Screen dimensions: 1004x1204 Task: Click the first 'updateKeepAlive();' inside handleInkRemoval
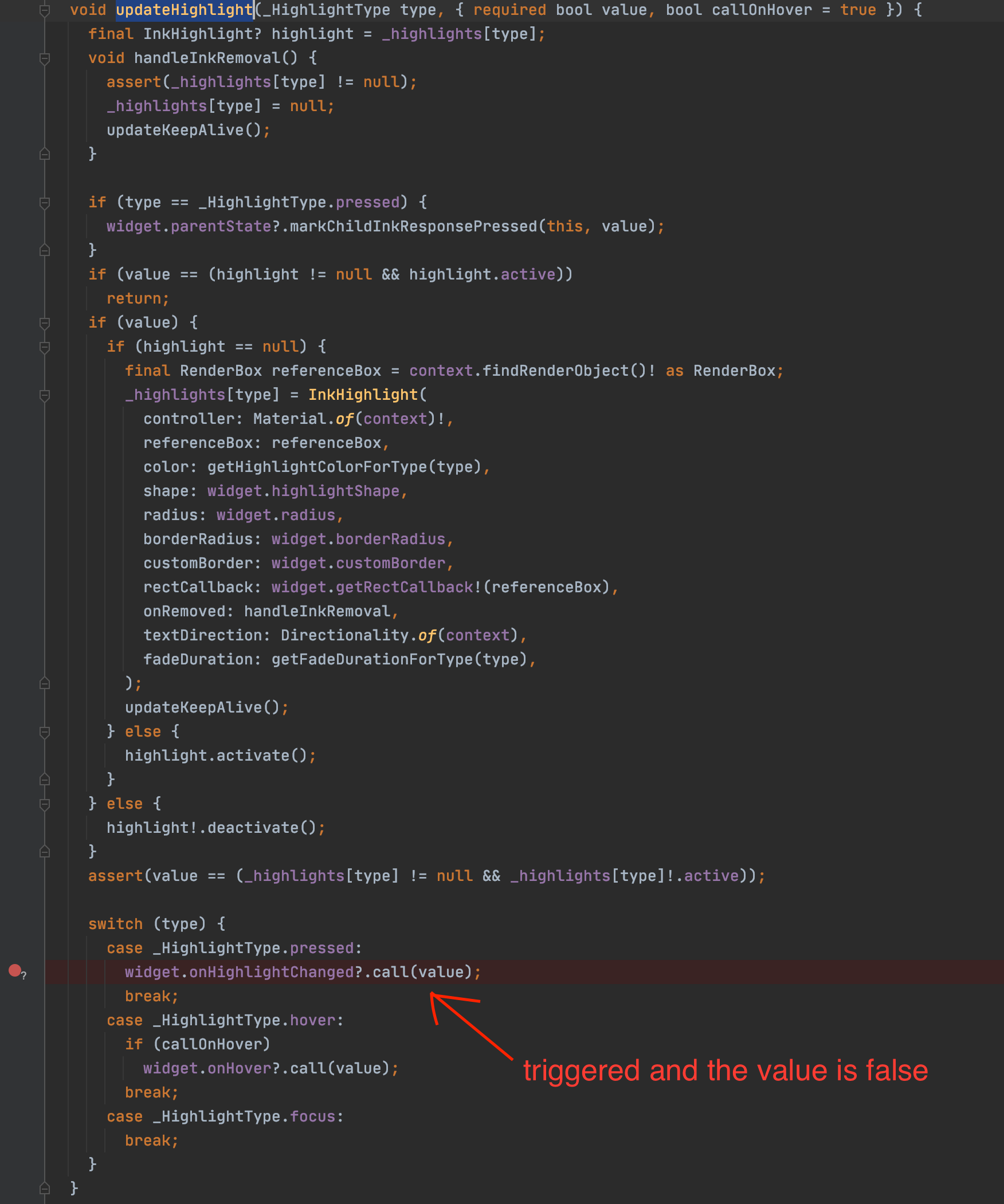(x=188, y=130)
